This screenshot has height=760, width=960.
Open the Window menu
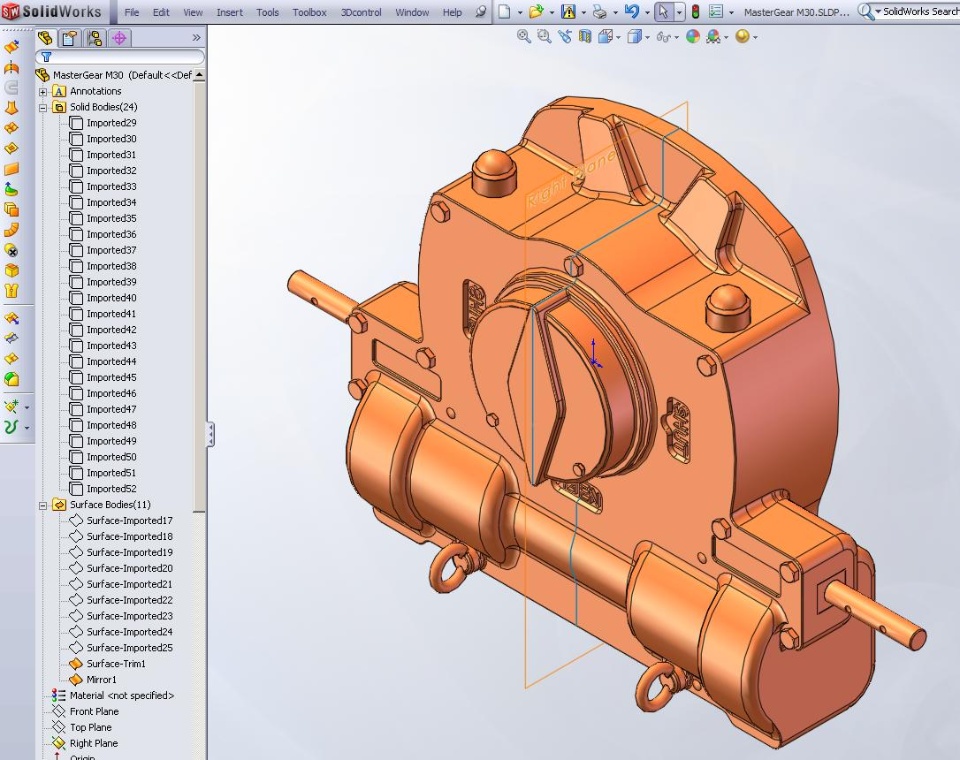412,12
